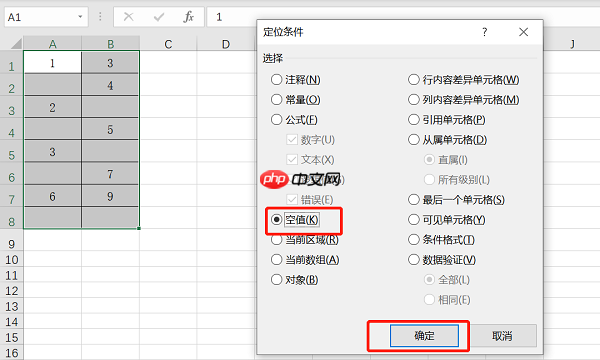Choose the 所有级别(L) sub-option
Viewport: 600px width, 360px height.
click(457, 180)
